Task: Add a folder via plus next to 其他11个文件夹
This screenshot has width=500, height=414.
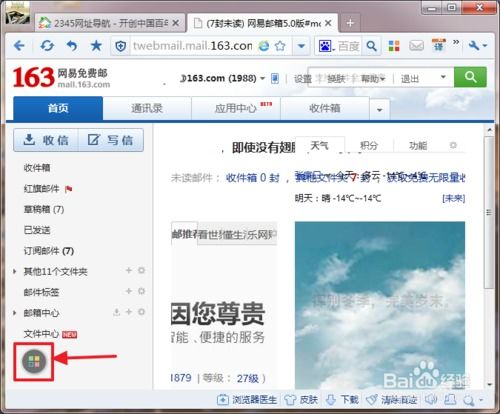Action: (129, 270)
